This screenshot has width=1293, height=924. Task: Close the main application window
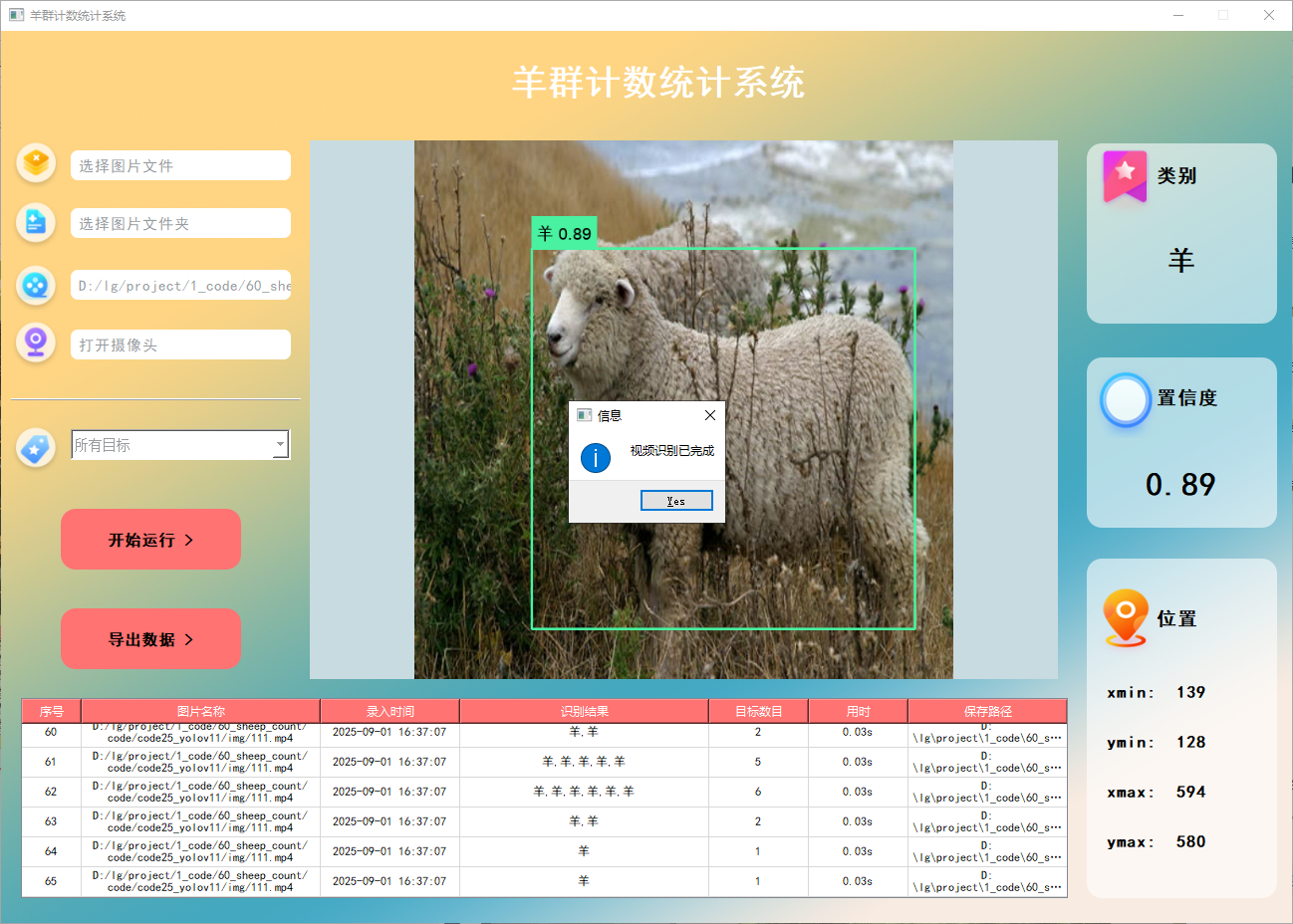coord(1269,15)
